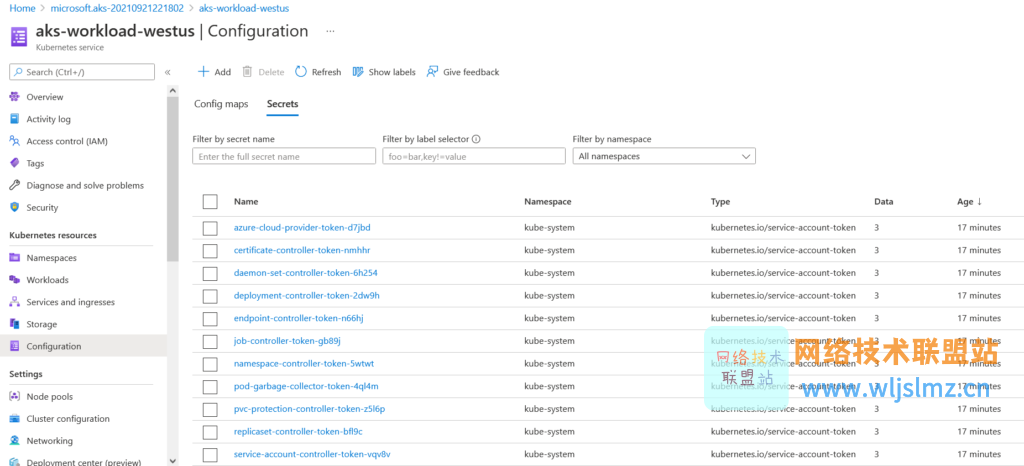Click the Access control (IAM) icon
1024x466 pixels.
tap(14, 141)
